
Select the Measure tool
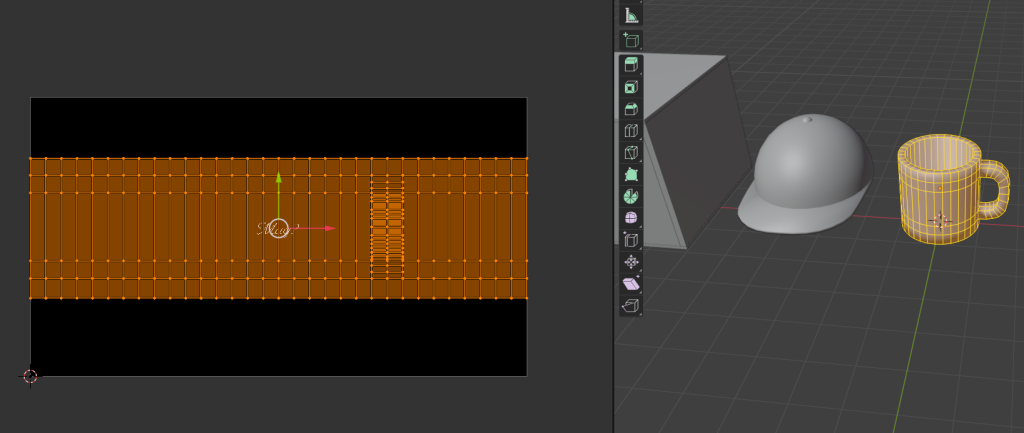click(631, 15)
